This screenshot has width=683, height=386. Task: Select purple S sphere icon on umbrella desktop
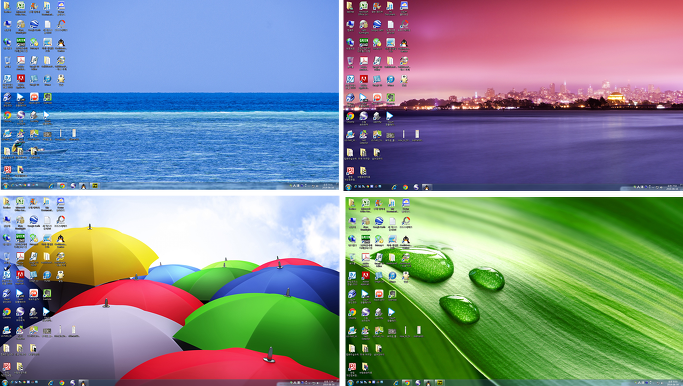(20, 312)
